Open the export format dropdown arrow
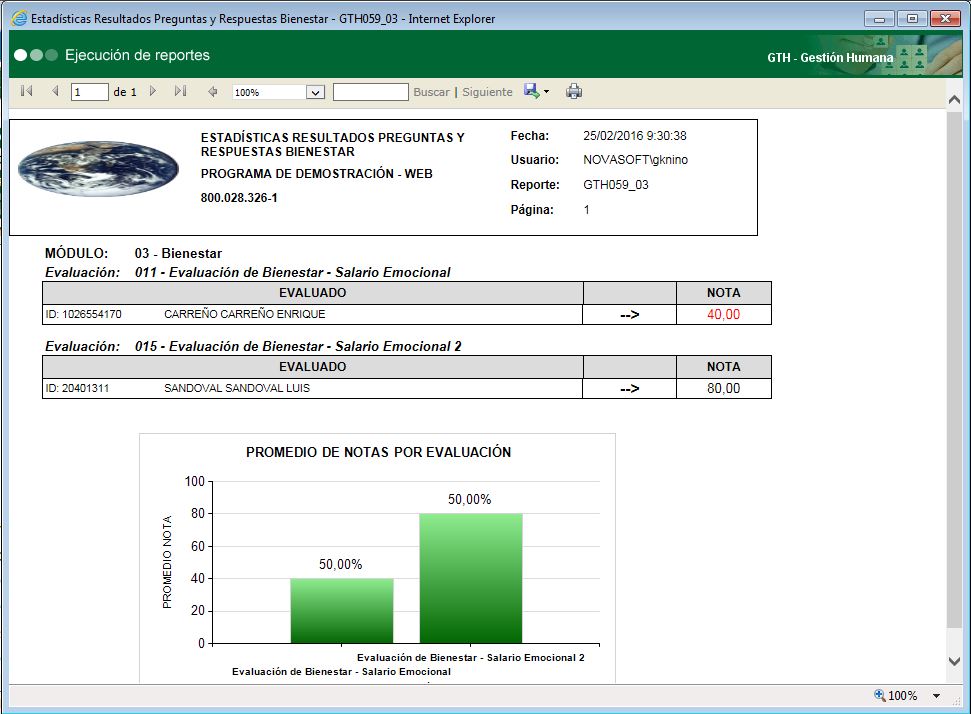This screenshot has height=714, width=971. coord(546,91)
